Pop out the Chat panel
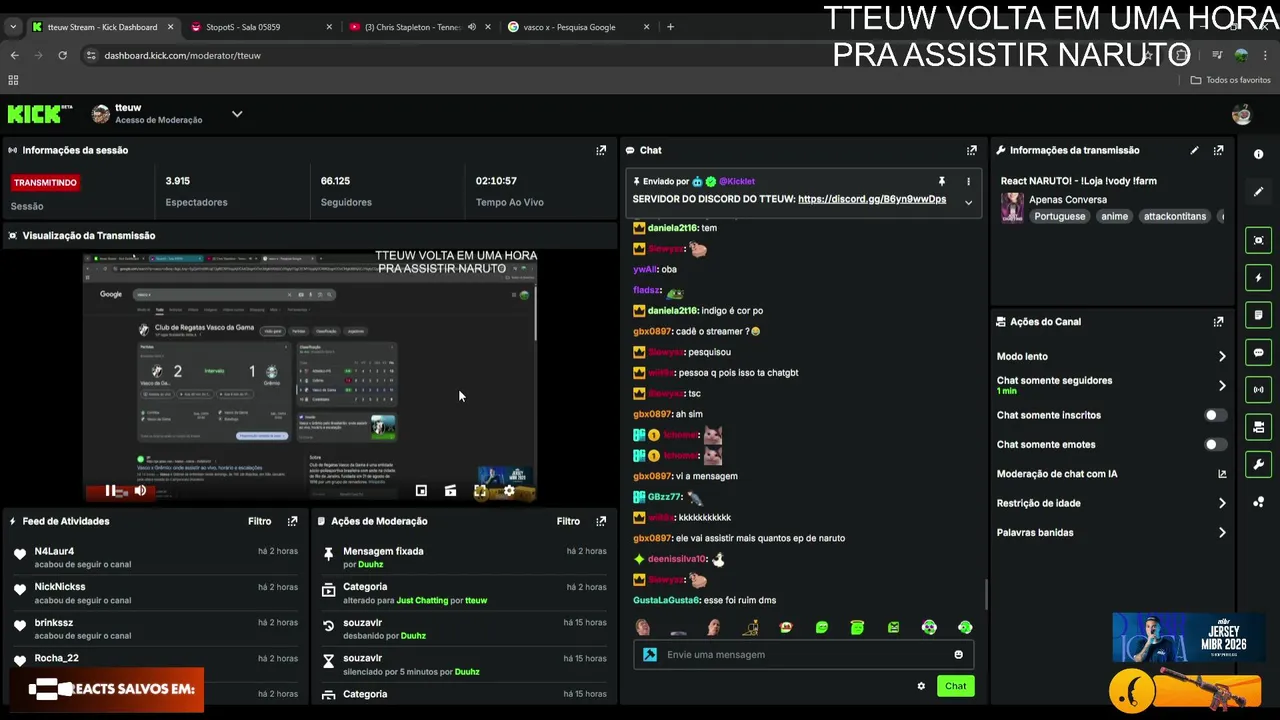 [971, 150]
